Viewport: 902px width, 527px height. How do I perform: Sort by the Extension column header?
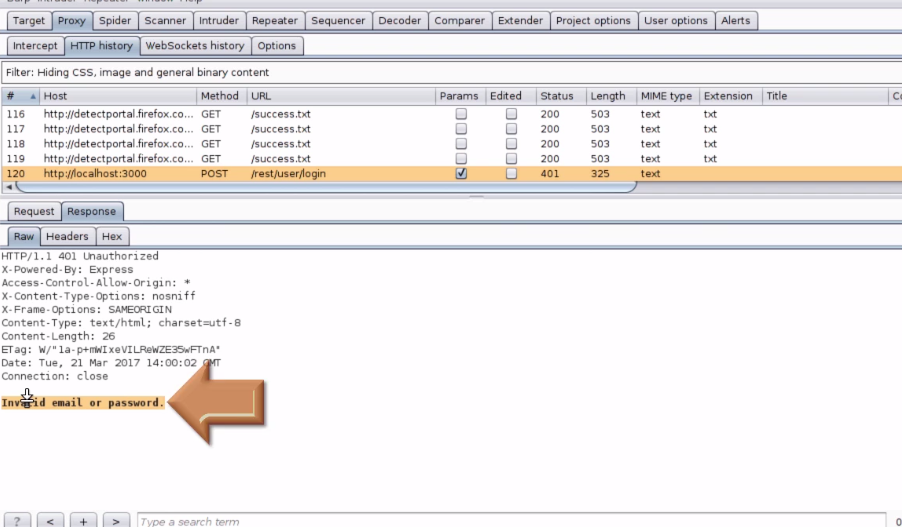pos(731,96)
